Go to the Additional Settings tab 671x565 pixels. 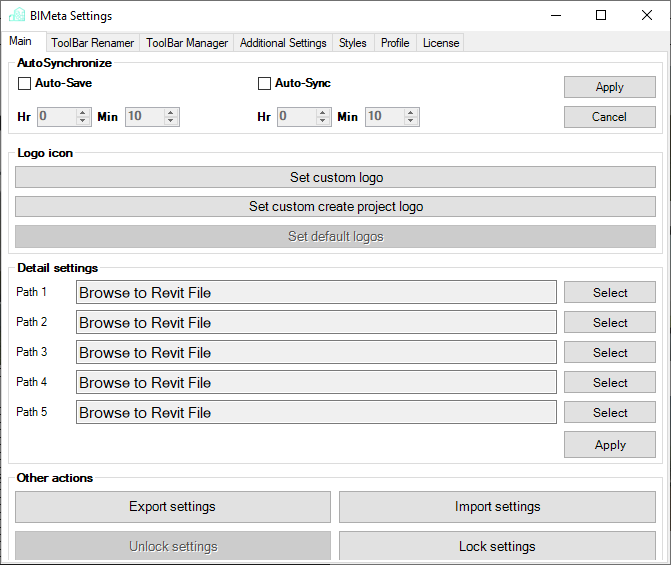[x=283, y=43]
